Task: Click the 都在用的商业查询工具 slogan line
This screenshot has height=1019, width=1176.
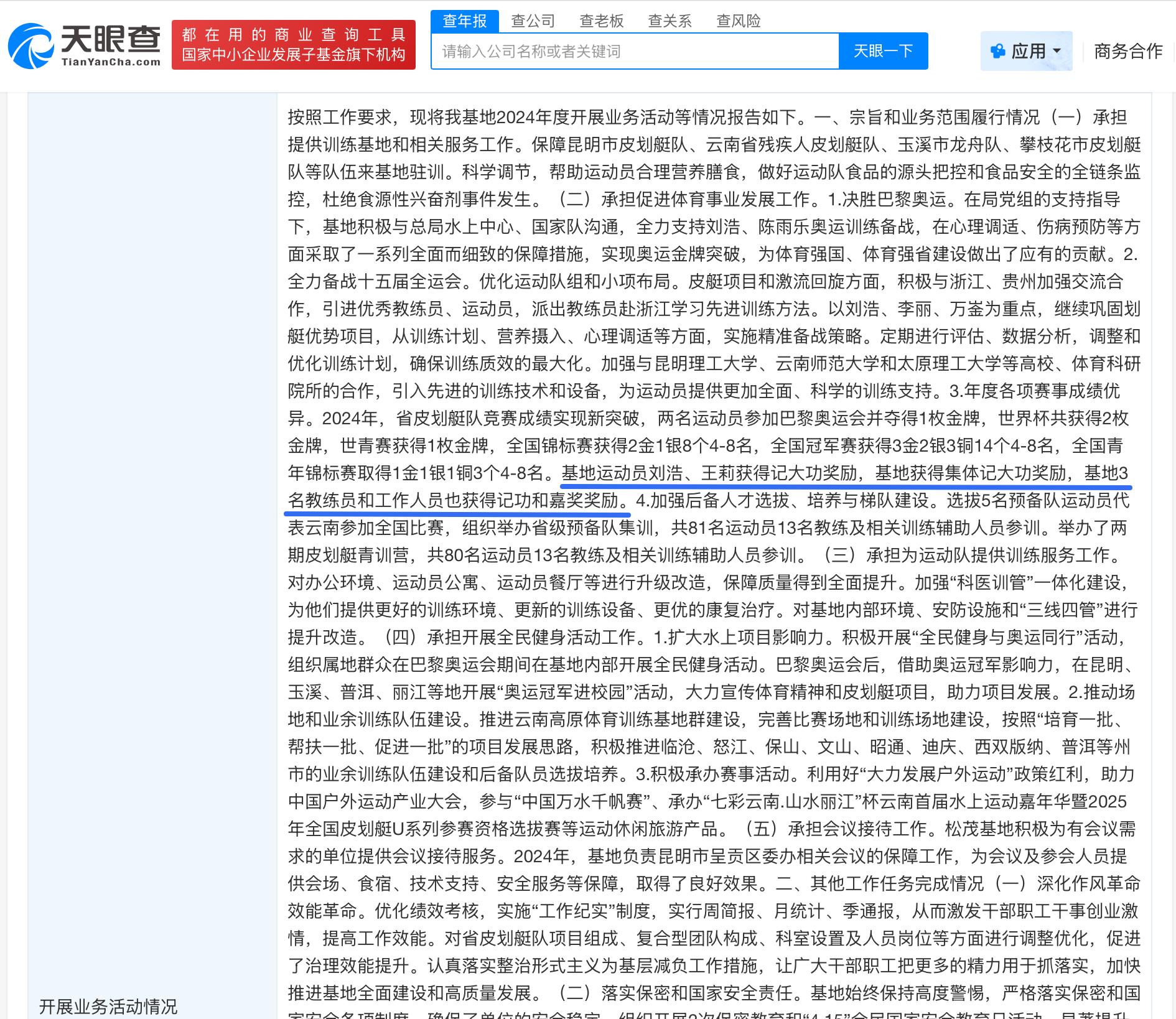Action: 293,35
